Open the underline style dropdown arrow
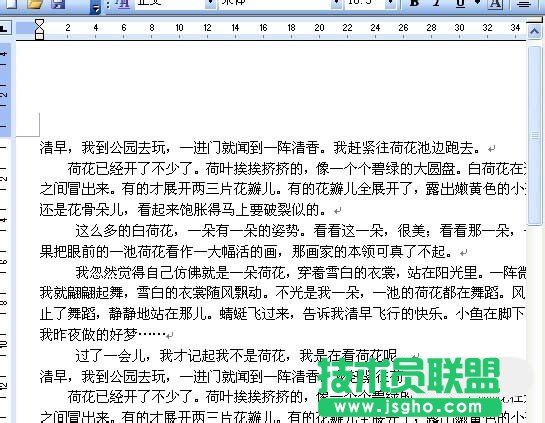 tap(478, 3)
